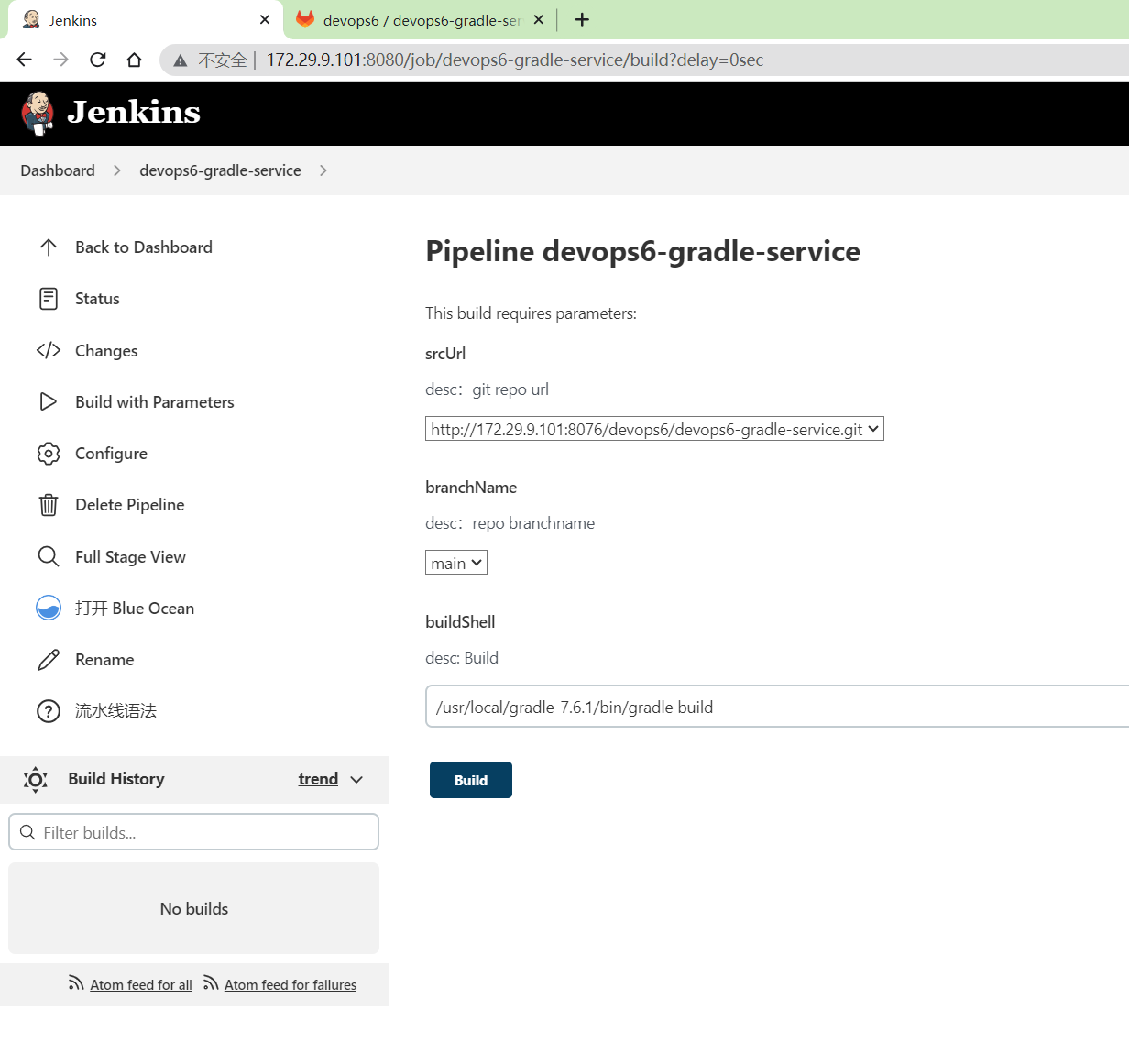Click the GitLab fox icon on the second tab
The image size is (1129, 1064).
[305, 19]
